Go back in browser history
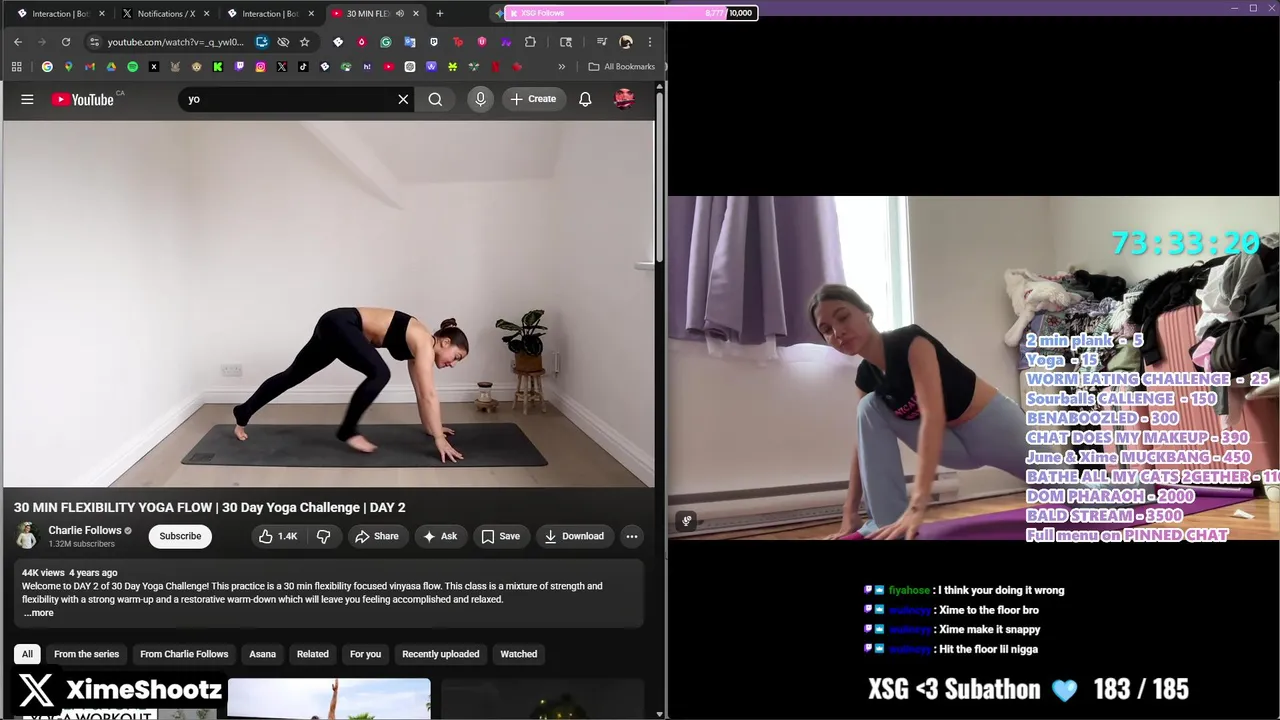Viewport: 1280px width, 720px height. tap(18, 42)
